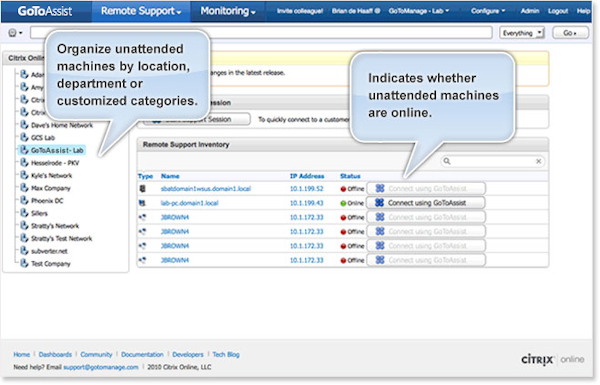Sort inventory by the Type column

(x=145, y=176)
